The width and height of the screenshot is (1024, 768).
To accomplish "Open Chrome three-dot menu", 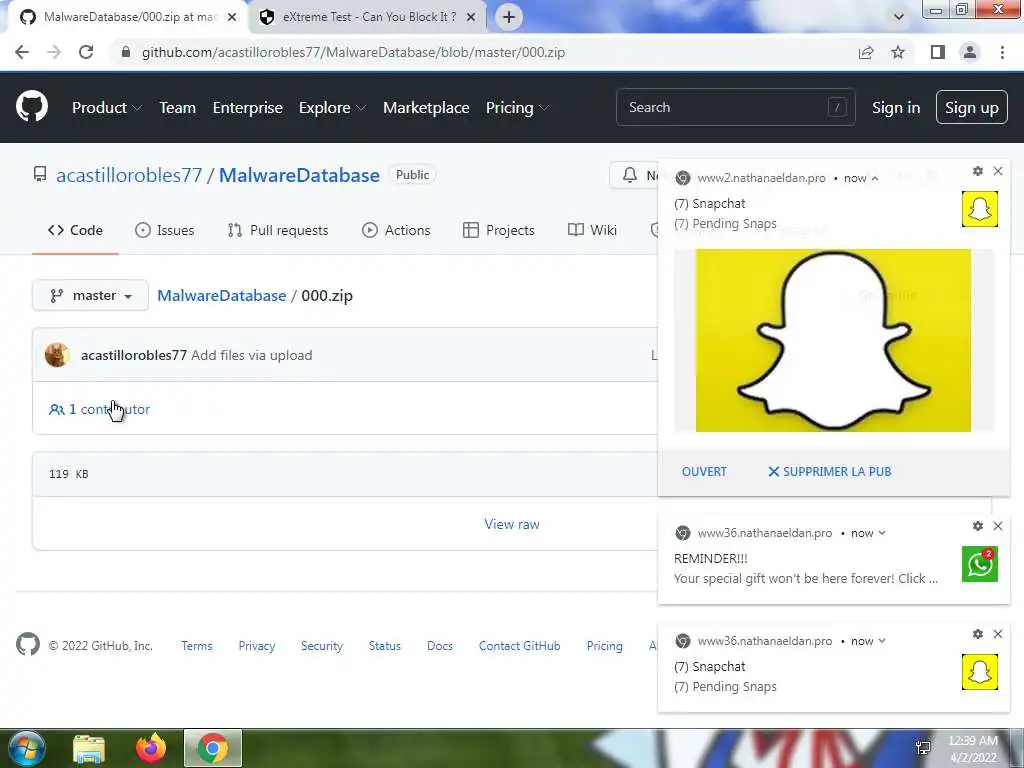I will click(1002, 52).
